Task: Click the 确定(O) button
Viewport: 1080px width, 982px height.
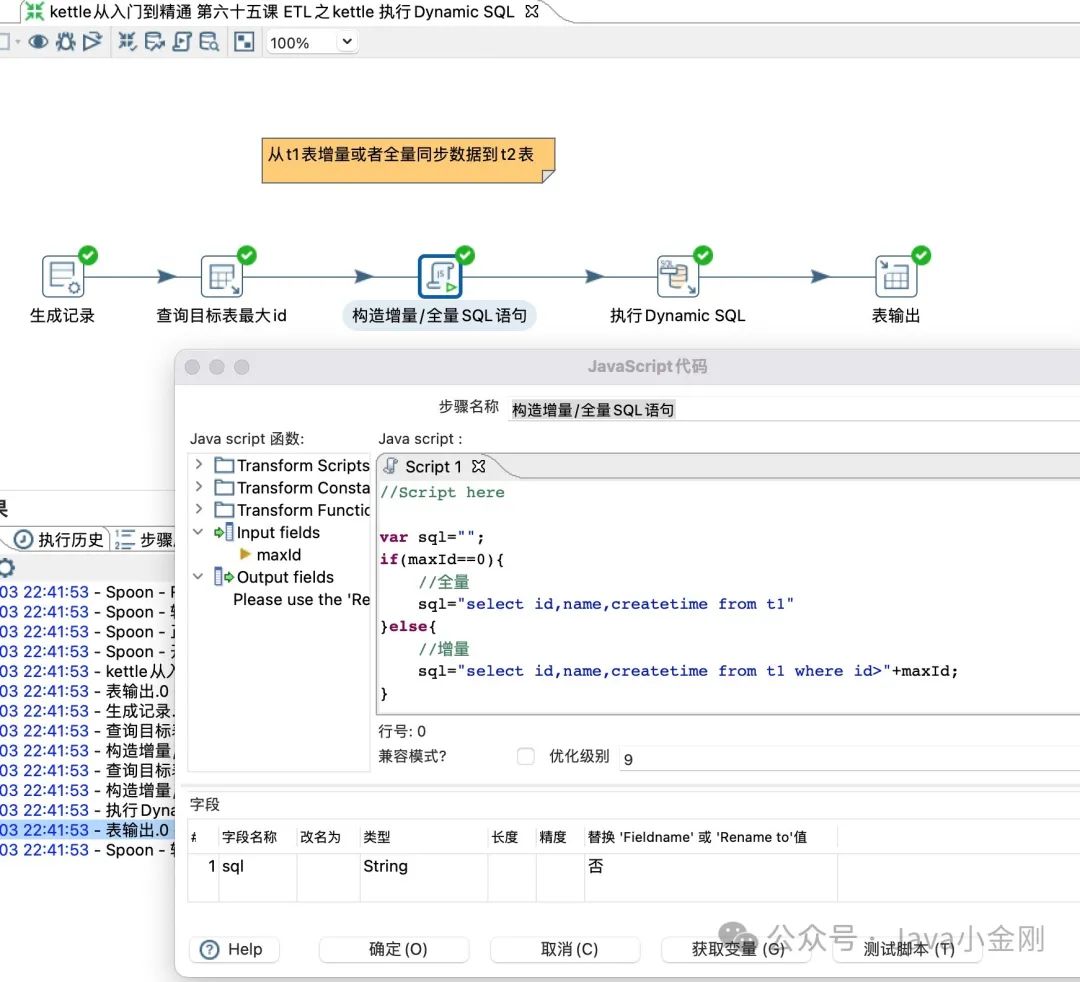Action: 397,949
